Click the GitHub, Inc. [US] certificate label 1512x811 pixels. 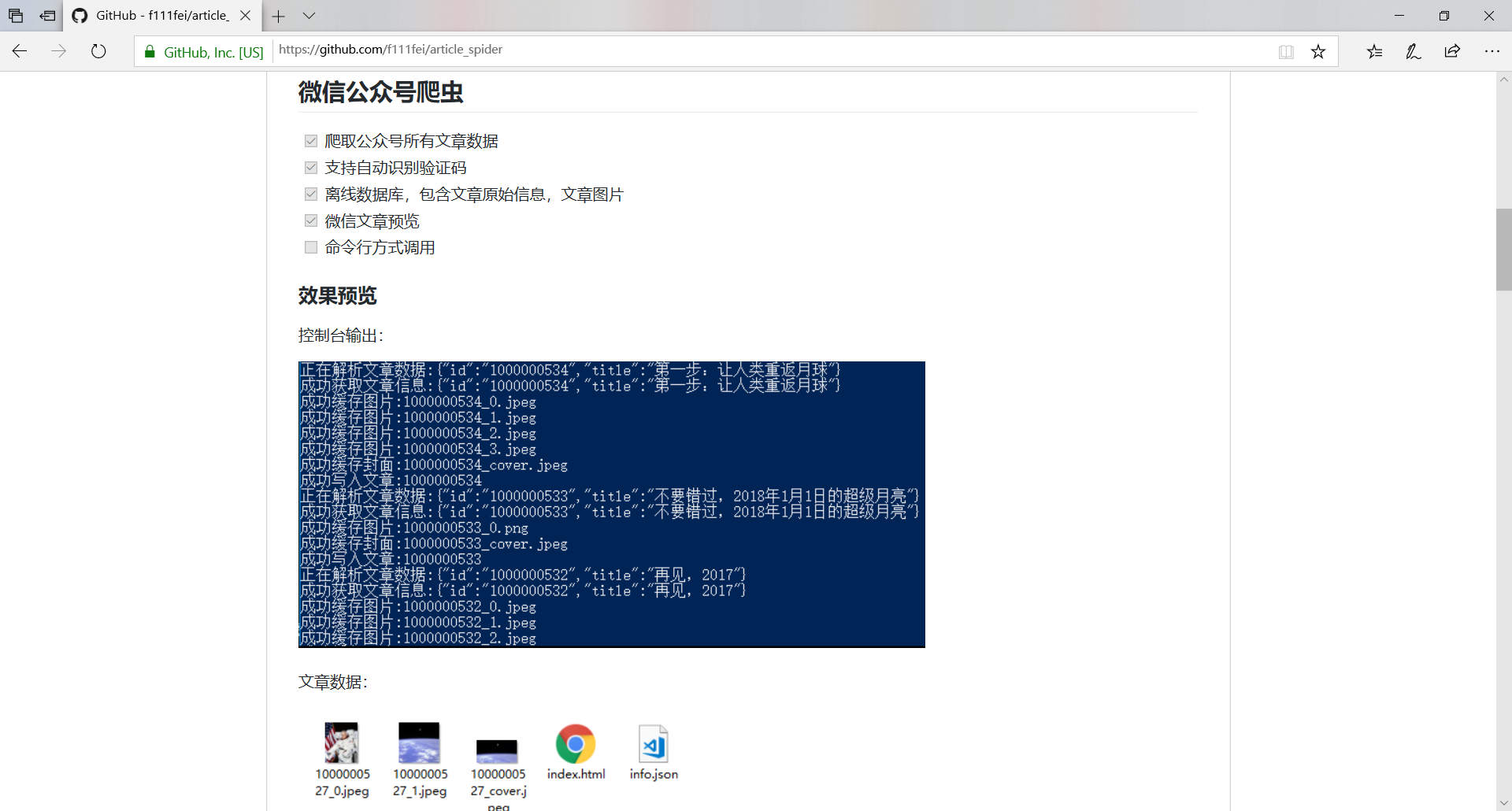pyautogui.click(x=213, y=52)
